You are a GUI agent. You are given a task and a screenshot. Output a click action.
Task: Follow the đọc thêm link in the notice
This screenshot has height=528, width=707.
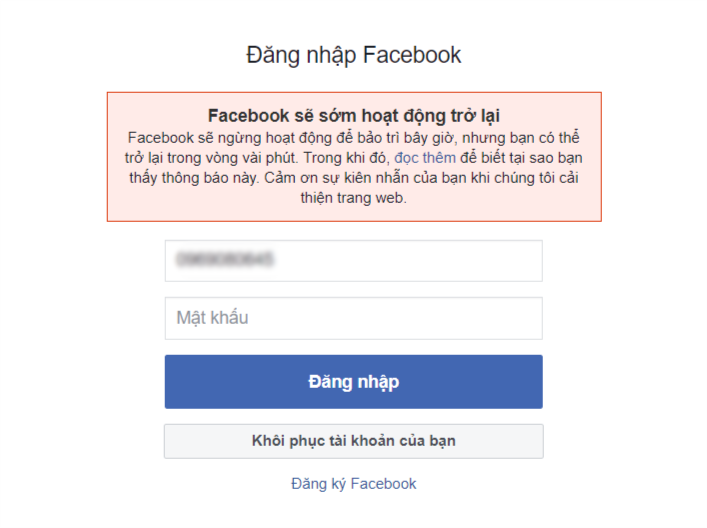click(x=425, y=158)
